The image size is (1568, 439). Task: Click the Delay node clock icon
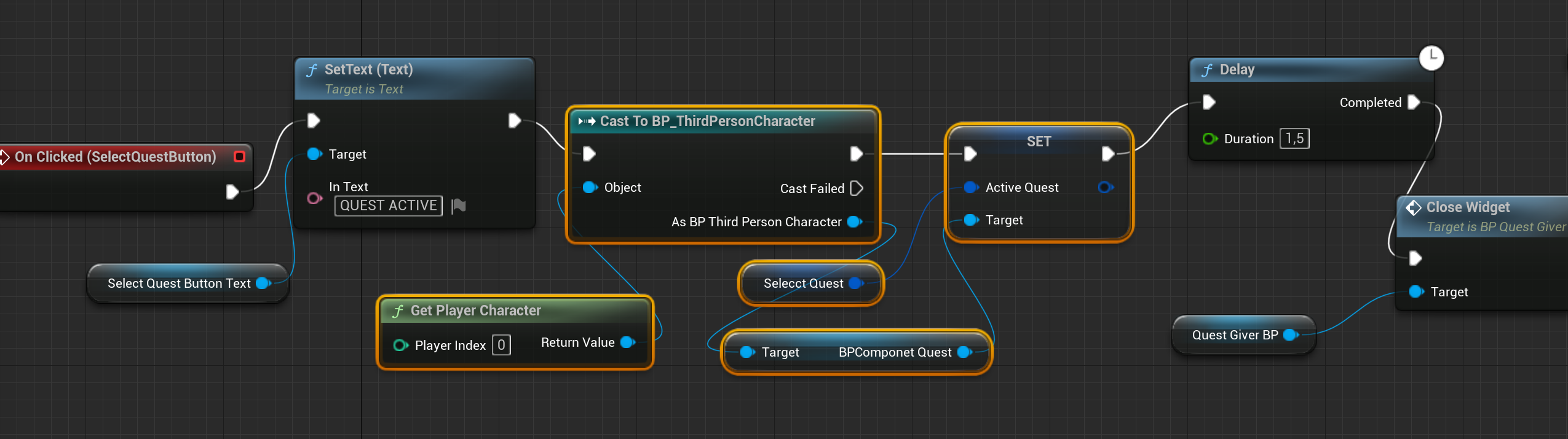tap(1431, 58)
